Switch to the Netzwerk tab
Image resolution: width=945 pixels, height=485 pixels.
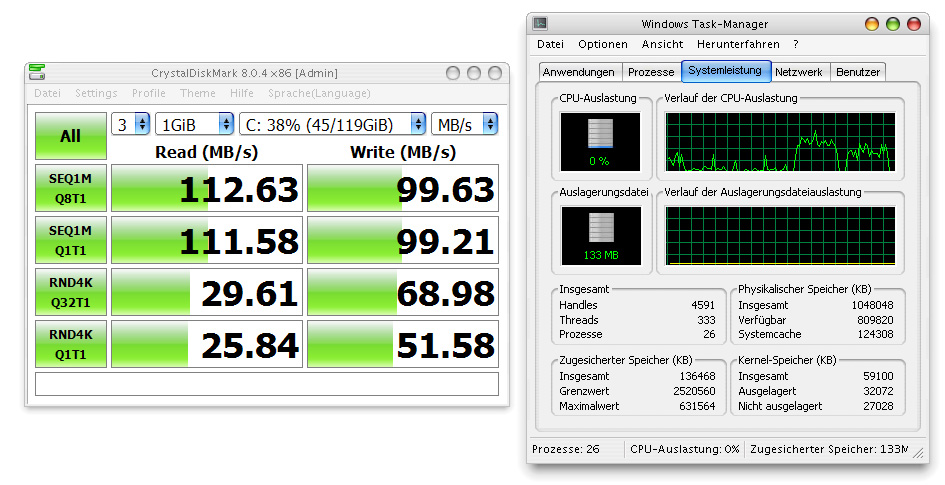799,72
